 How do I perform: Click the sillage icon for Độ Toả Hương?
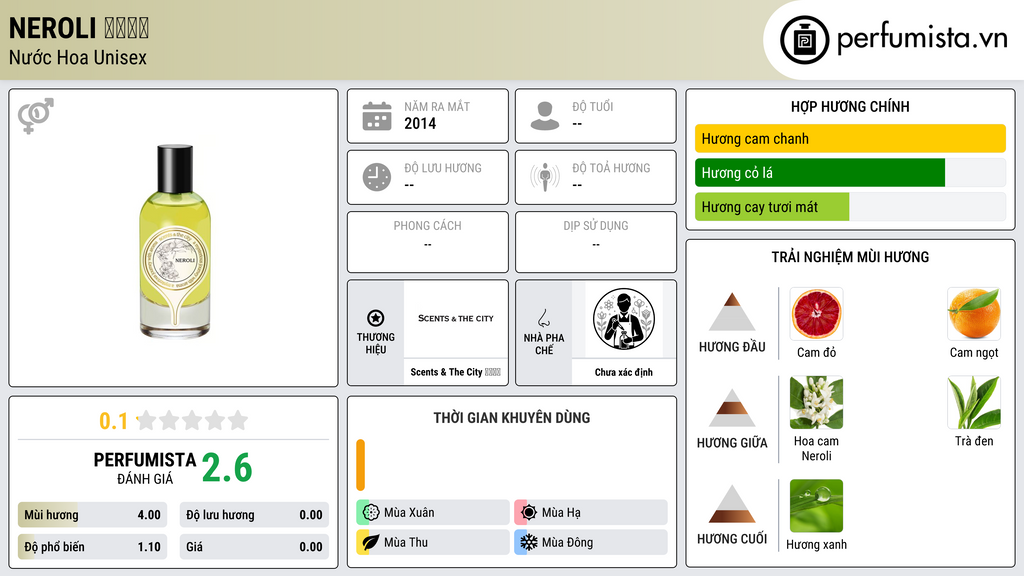pos(545,177)
